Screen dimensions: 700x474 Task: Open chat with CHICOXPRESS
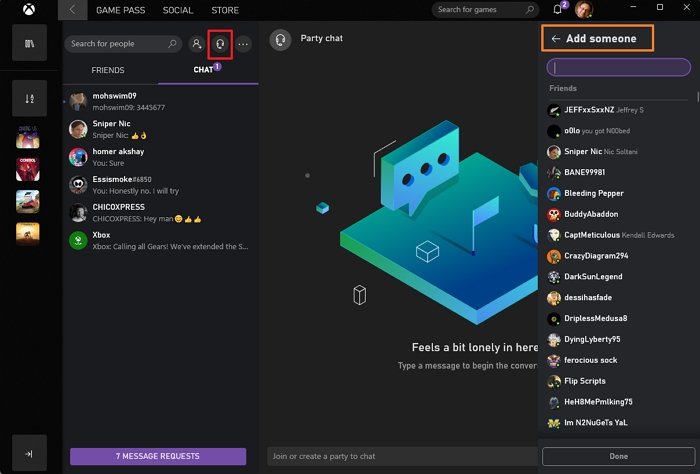pyautogui.click(x=161, y=212)
